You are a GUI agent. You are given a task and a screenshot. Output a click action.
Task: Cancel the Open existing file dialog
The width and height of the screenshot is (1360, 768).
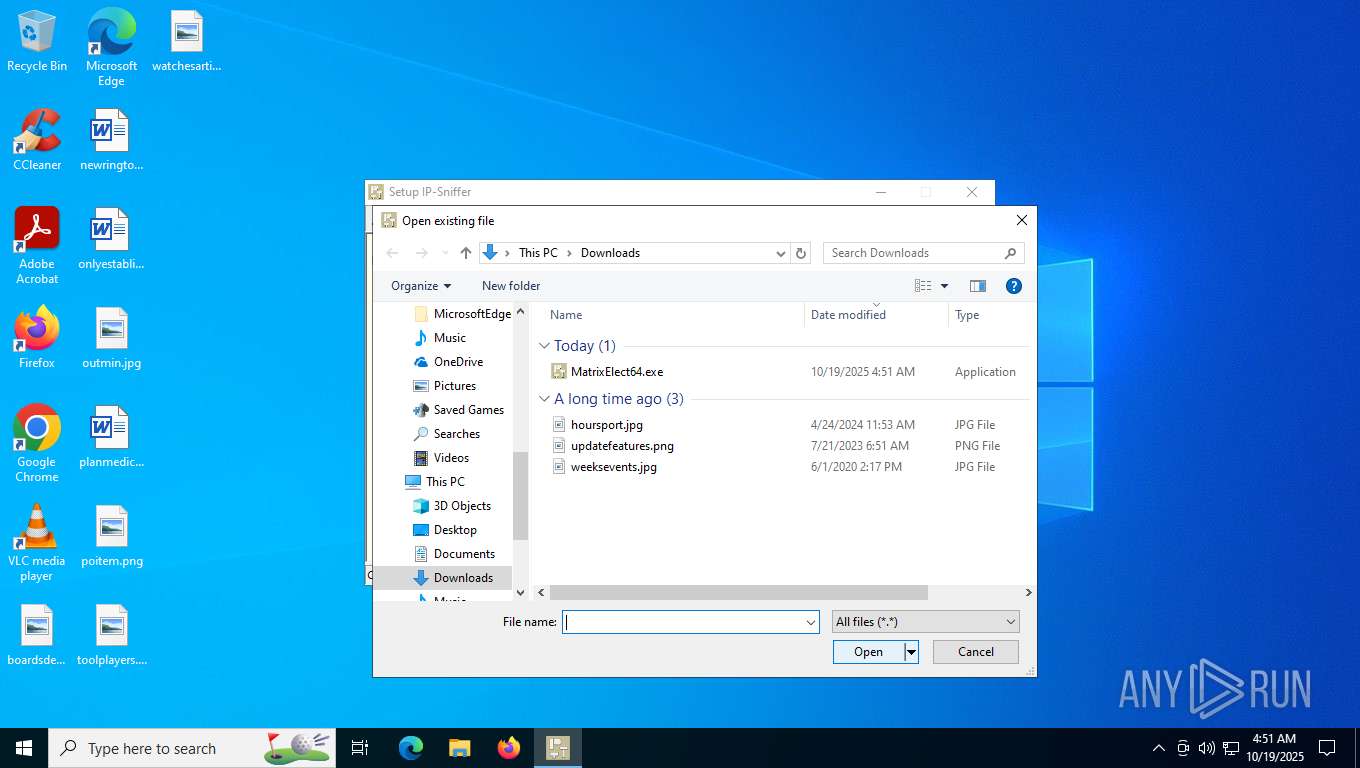[976, 652]
